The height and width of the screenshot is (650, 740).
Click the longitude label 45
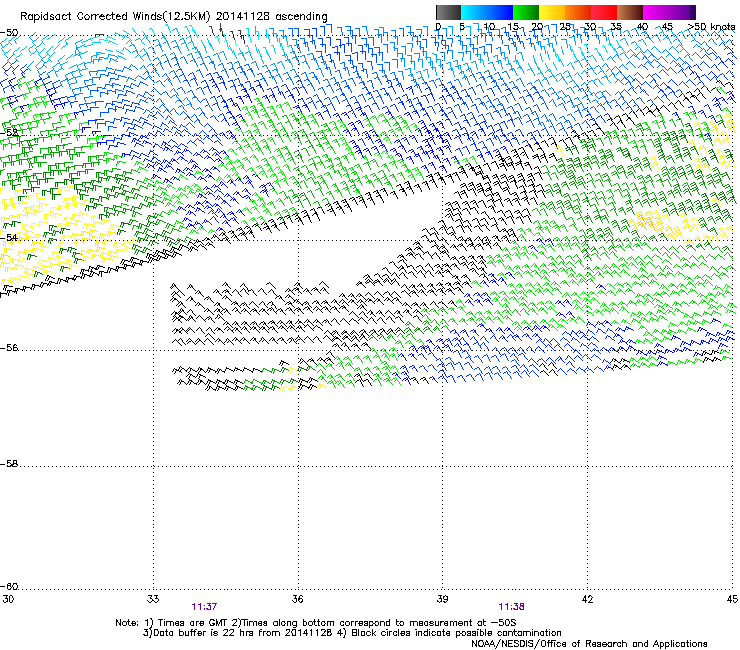[732, 599]
